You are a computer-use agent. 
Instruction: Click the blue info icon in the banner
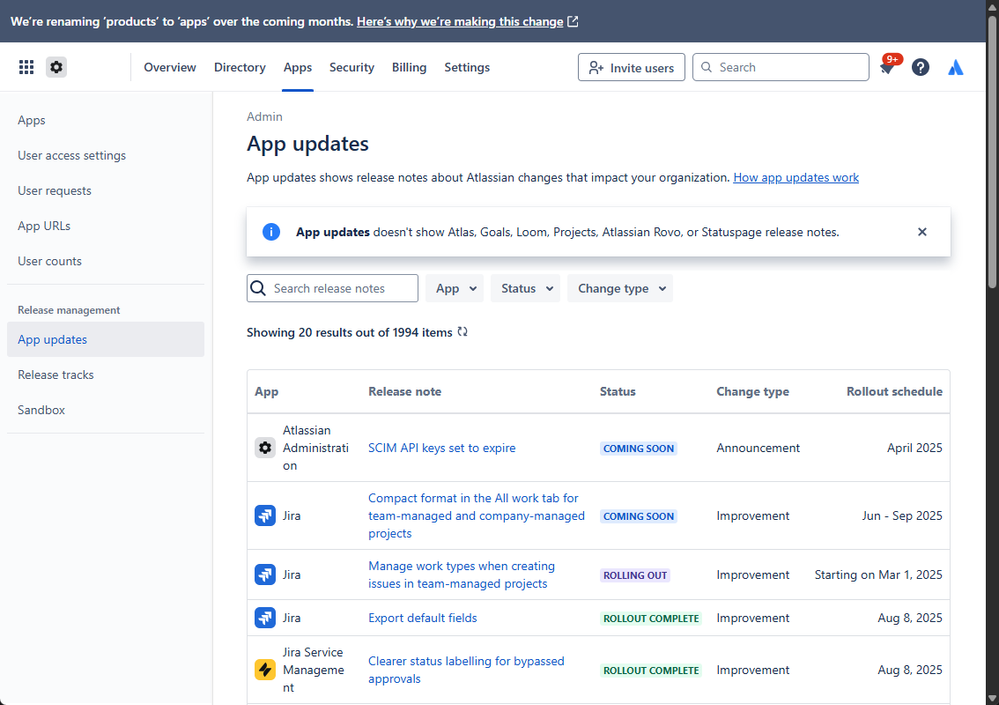point(271,232)
